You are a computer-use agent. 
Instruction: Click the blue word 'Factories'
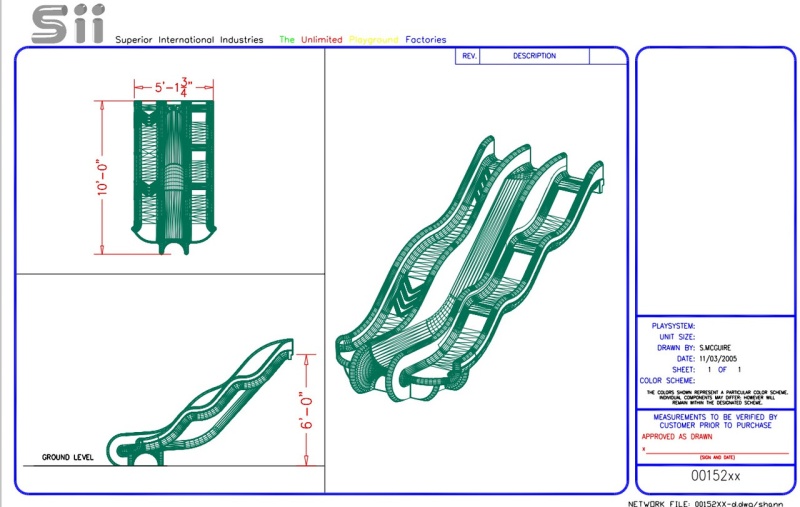click(x=426, y=39)
